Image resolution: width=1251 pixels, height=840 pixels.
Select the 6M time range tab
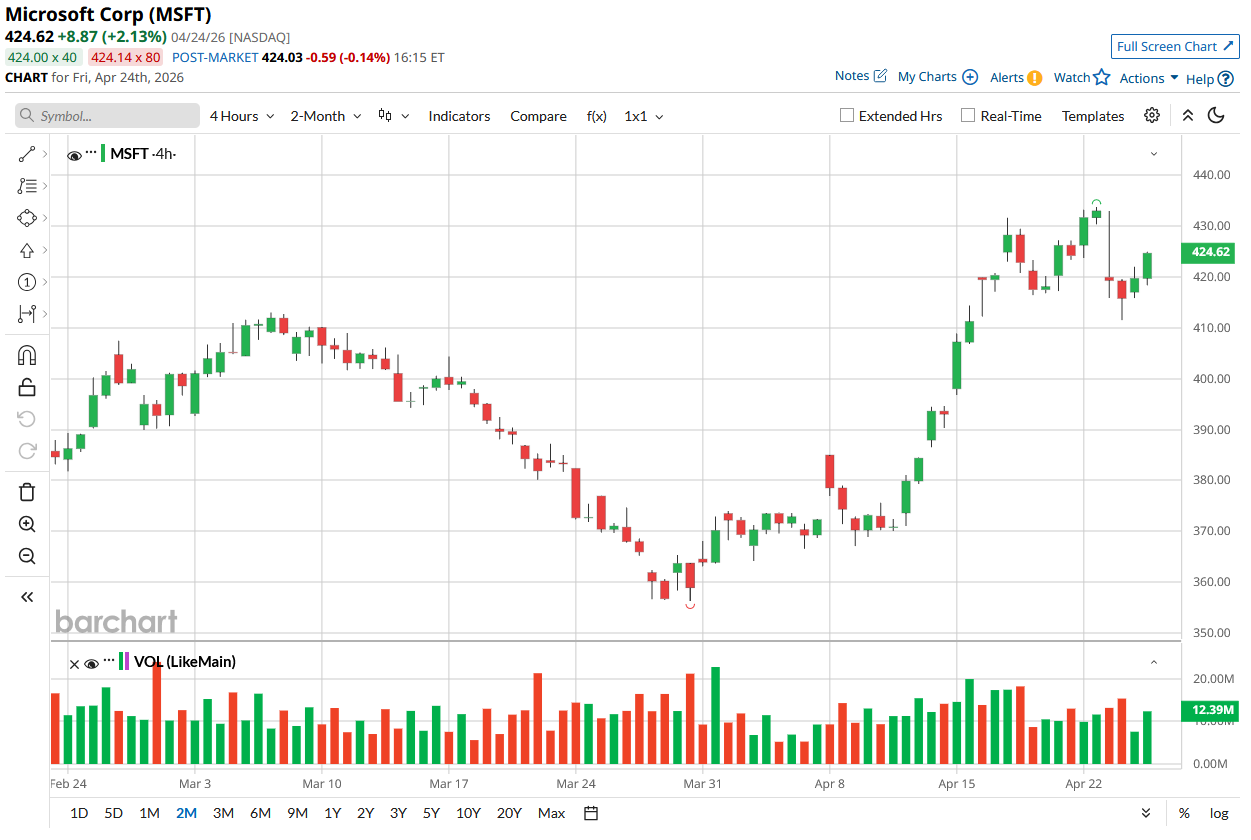click(260, 813)
